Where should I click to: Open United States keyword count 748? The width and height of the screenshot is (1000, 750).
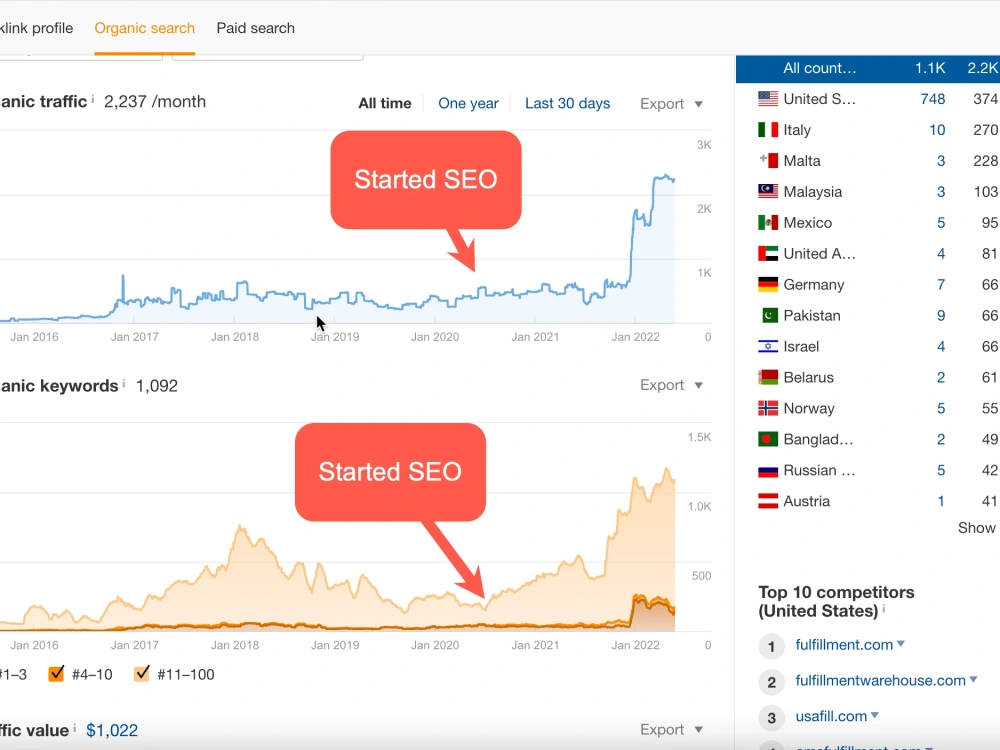[932, 99]
